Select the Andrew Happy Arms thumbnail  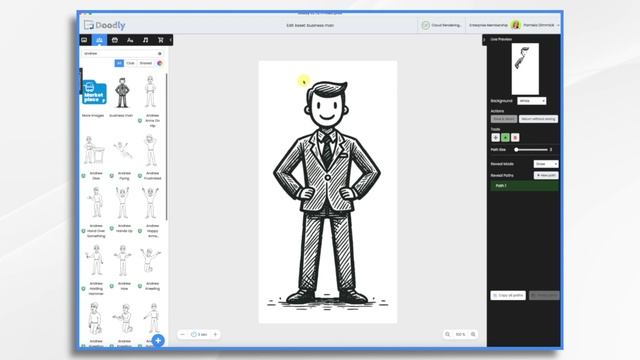pos(150,202)
